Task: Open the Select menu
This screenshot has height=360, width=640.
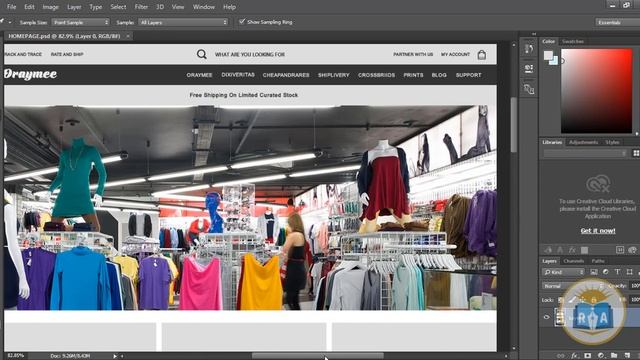Action: pos(118,7)
